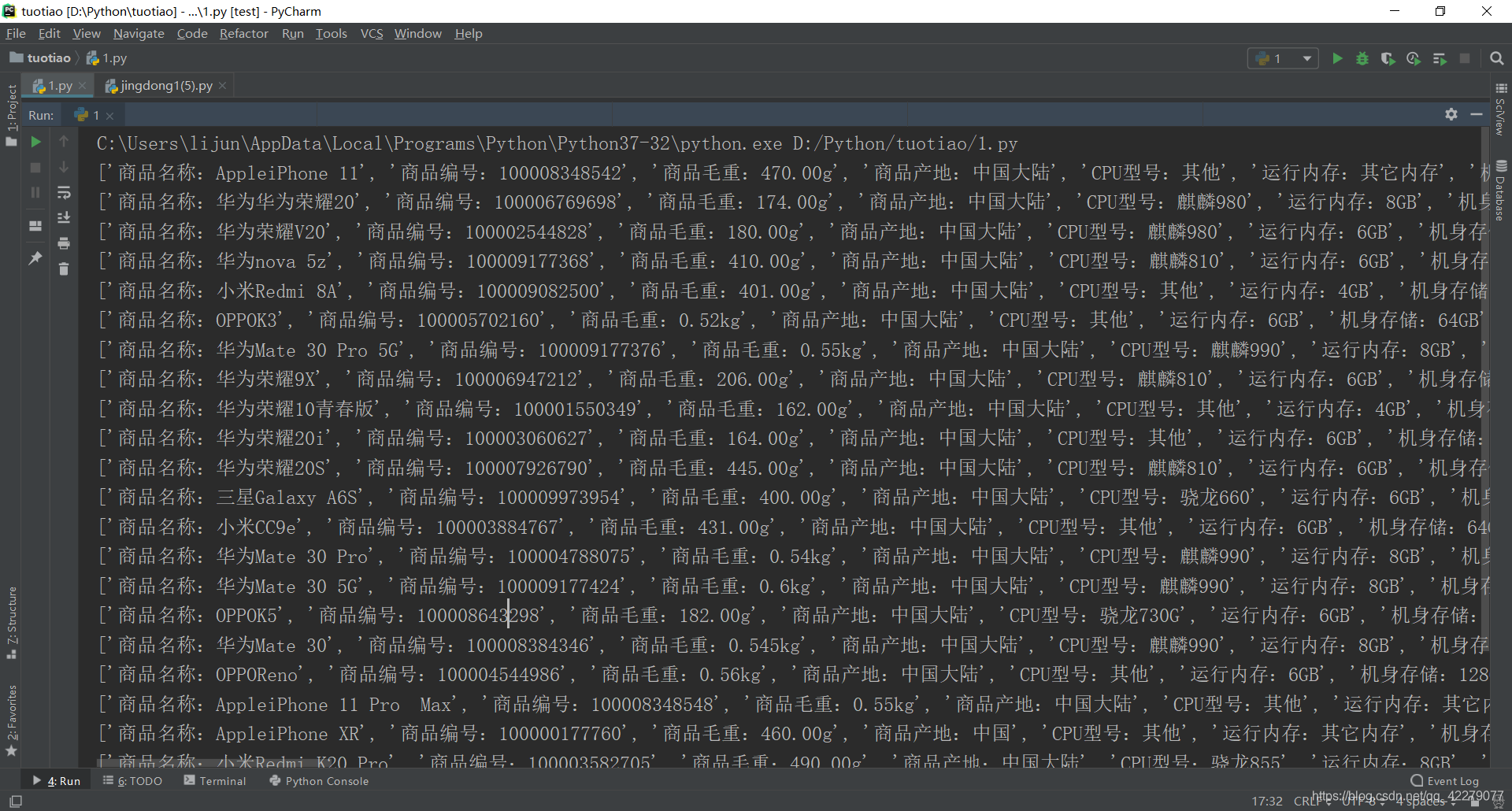Click the Print console output icon
This screenshot has height=811, width=1512.
64,243
